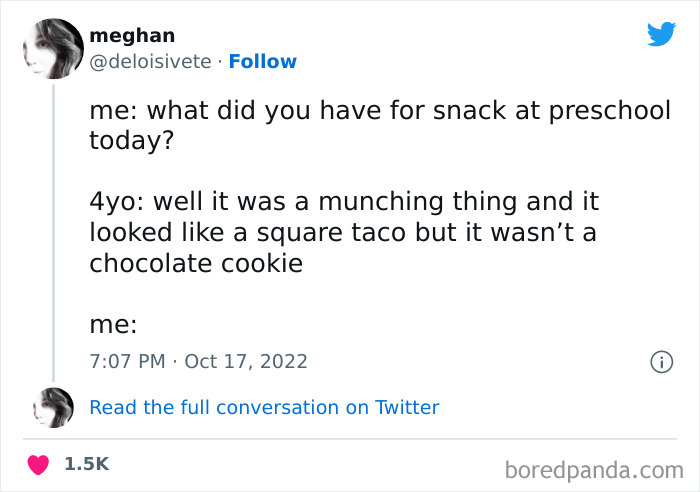Viewport: 700px width, 492px height.
Task: Click the display name meghan
Action: (132, 36)
